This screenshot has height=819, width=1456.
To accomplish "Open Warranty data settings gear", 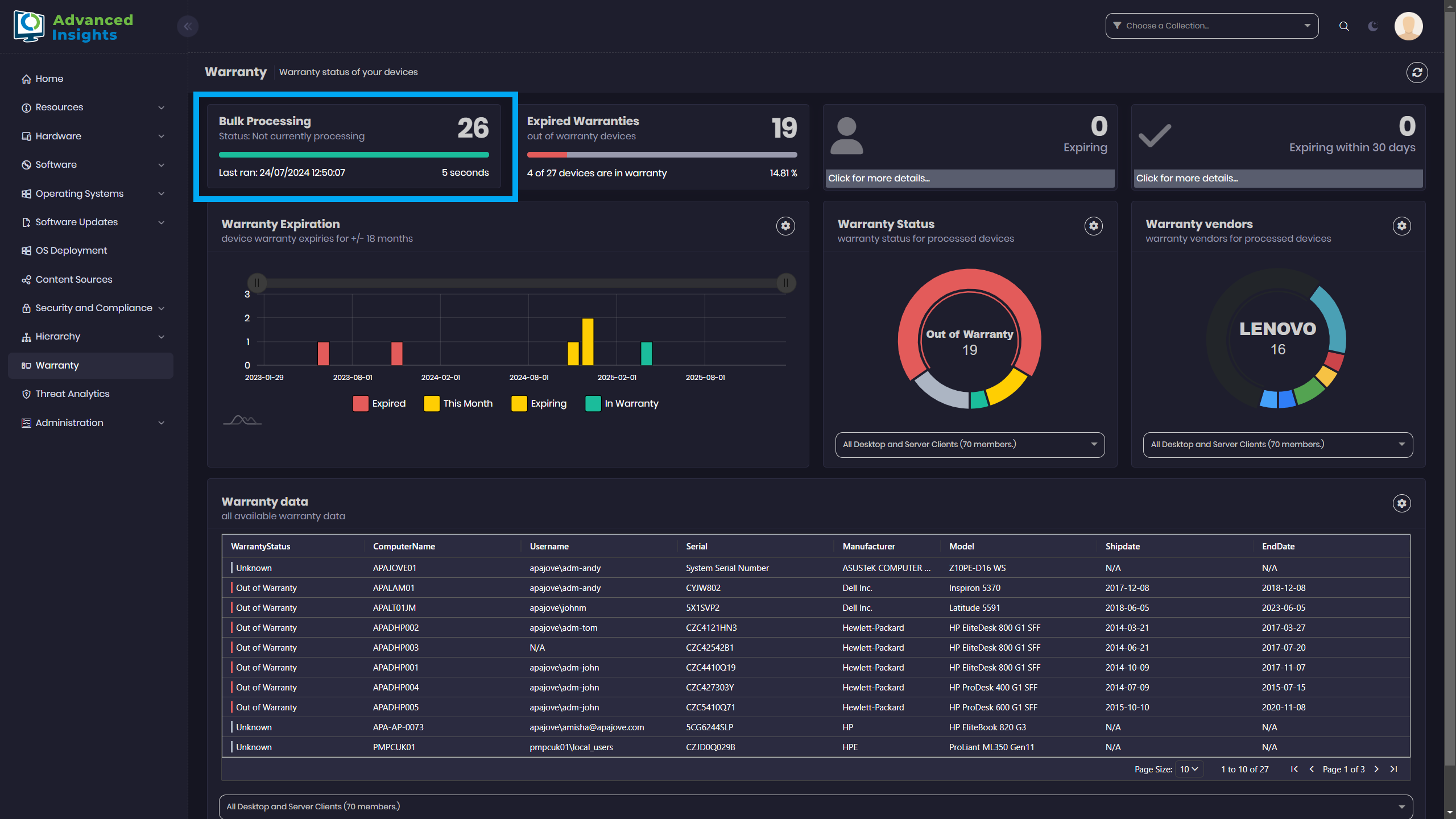I will 1401,503.
